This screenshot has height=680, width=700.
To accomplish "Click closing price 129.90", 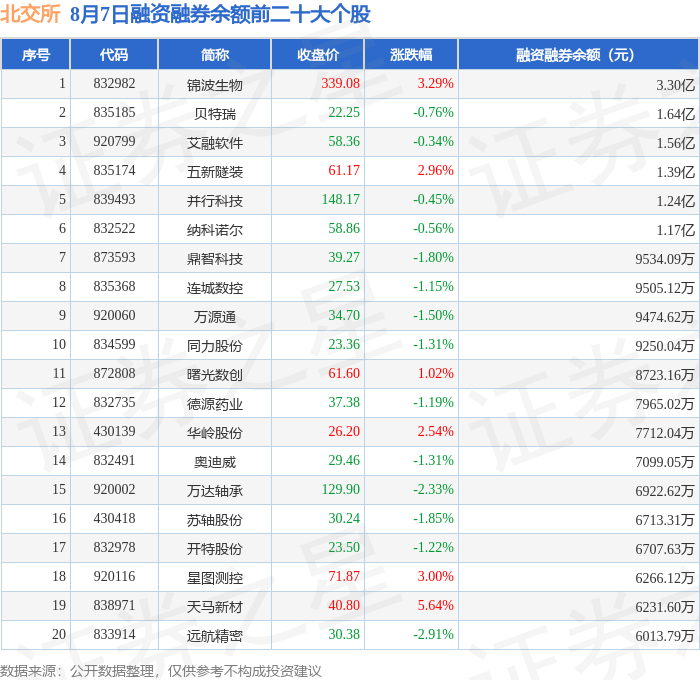I will [x=341, y=490].
